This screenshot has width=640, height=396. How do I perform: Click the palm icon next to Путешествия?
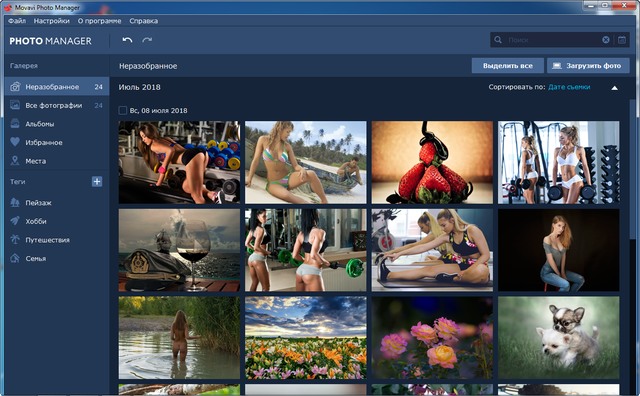tap(15, 239)
